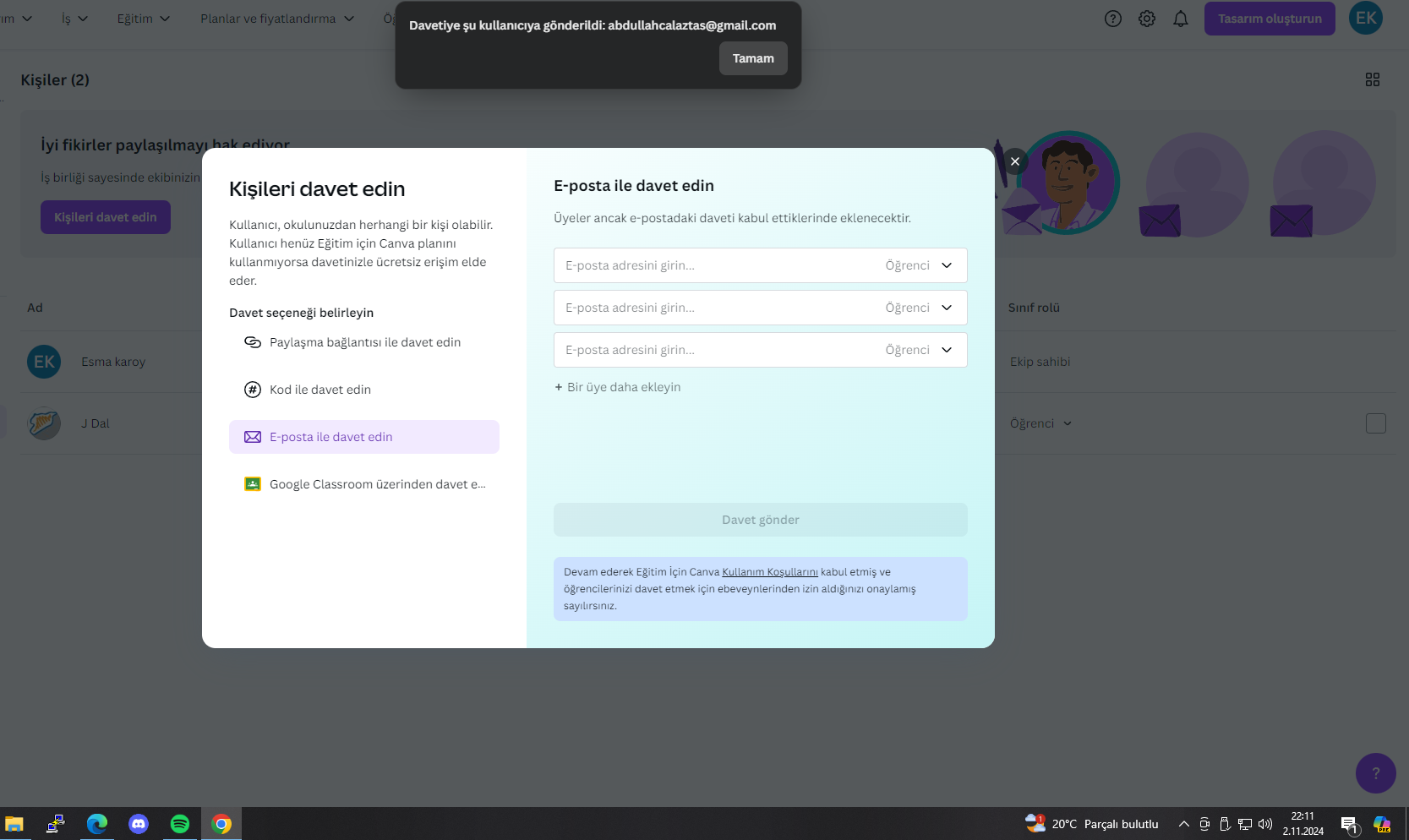Screen dimensions: 1409x840
Task: Open Spotify from taskbar
Action: click(x=180, y=824)
